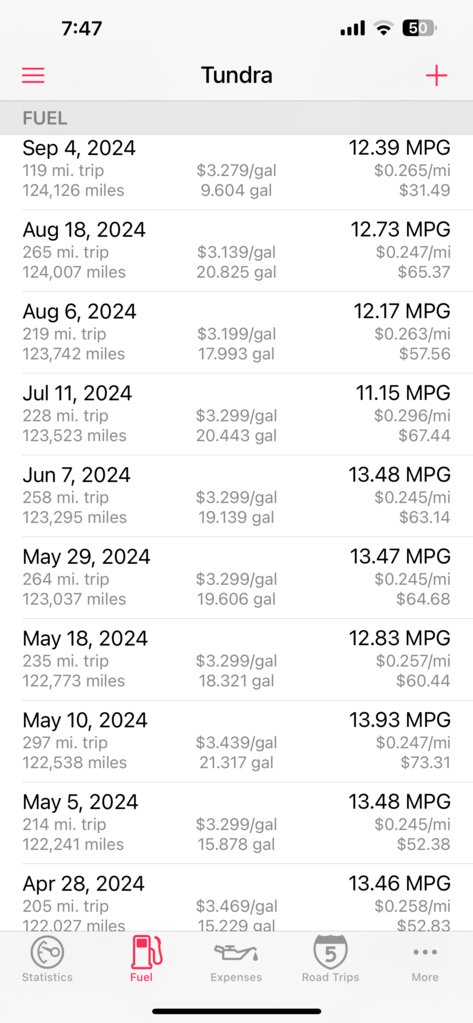Open the More ellipsis tab
Screen dimensions: 473x1023
pos(425,959)
